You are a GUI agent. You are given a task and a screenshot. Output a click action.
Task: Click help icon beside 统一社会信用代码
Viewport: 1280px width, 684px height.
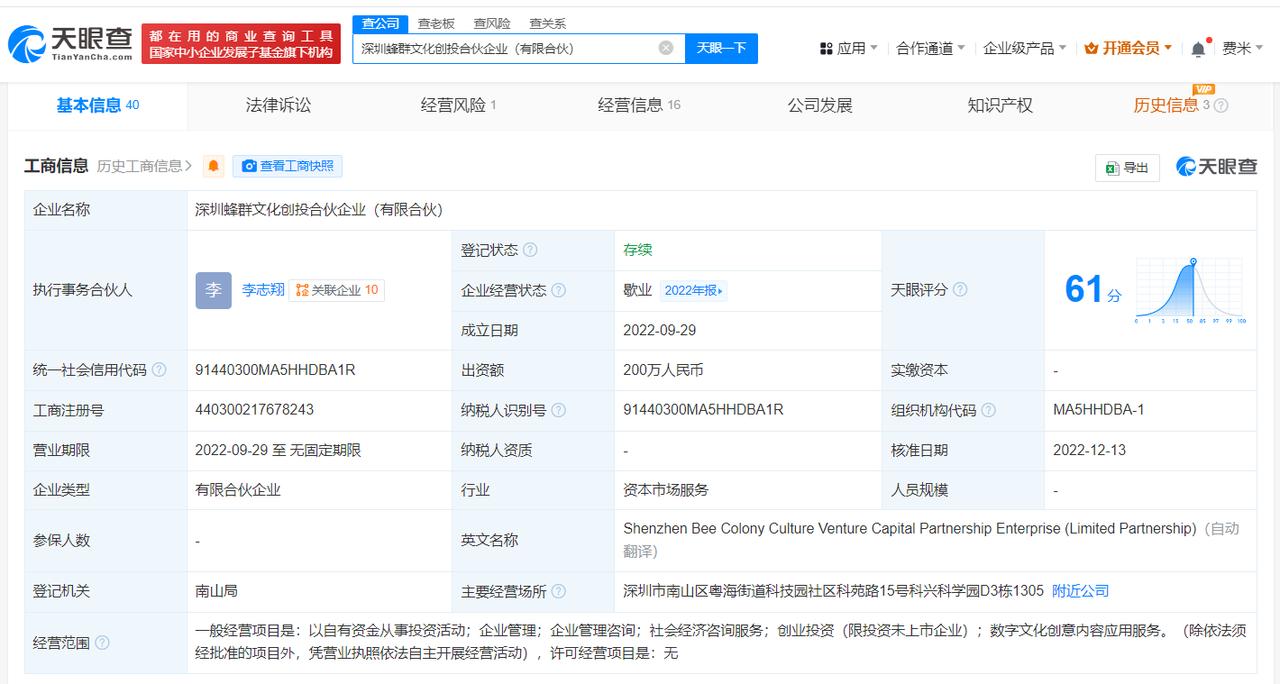159,370
